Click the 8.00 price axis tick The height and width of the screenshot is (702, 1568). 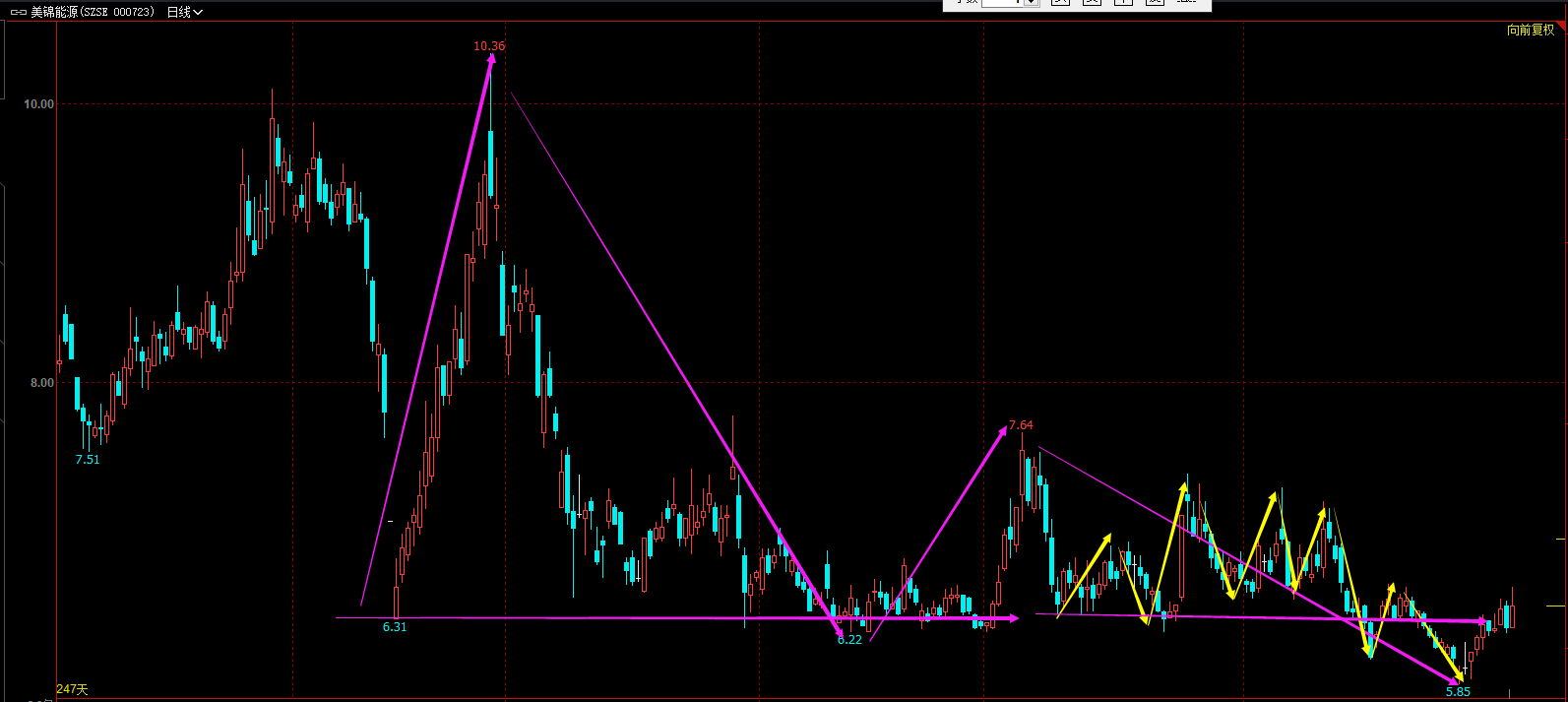point(42,383)
